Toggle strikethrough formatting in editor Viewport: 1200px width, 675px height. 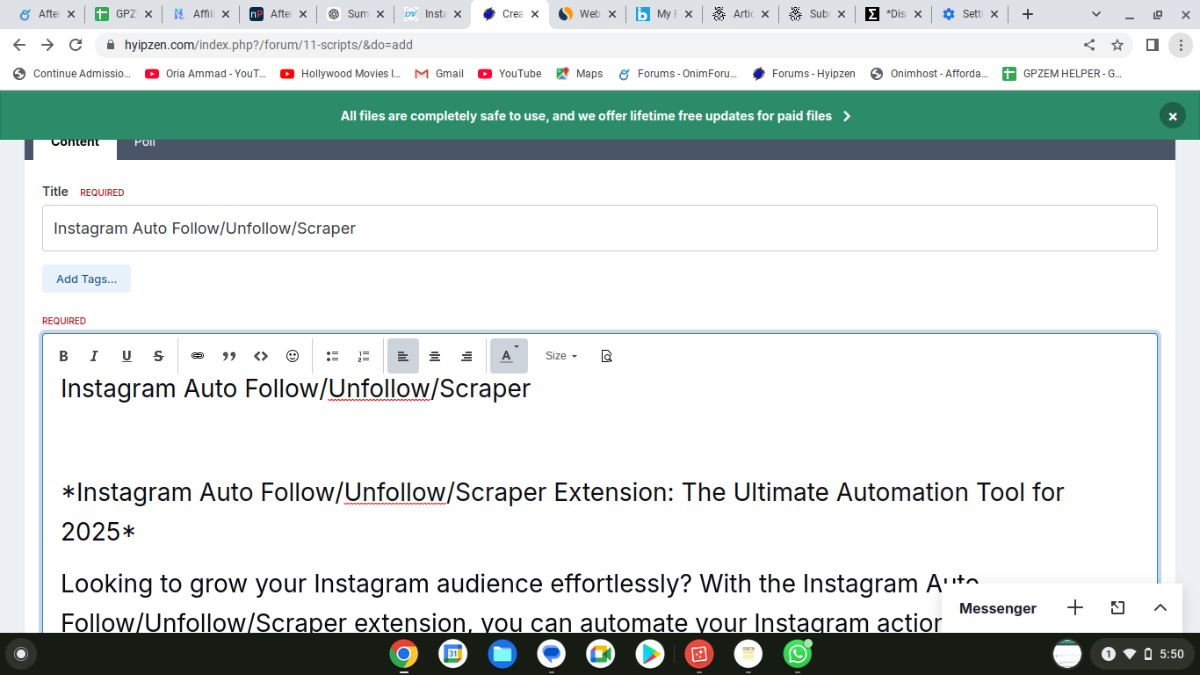(x=158, y=356)
